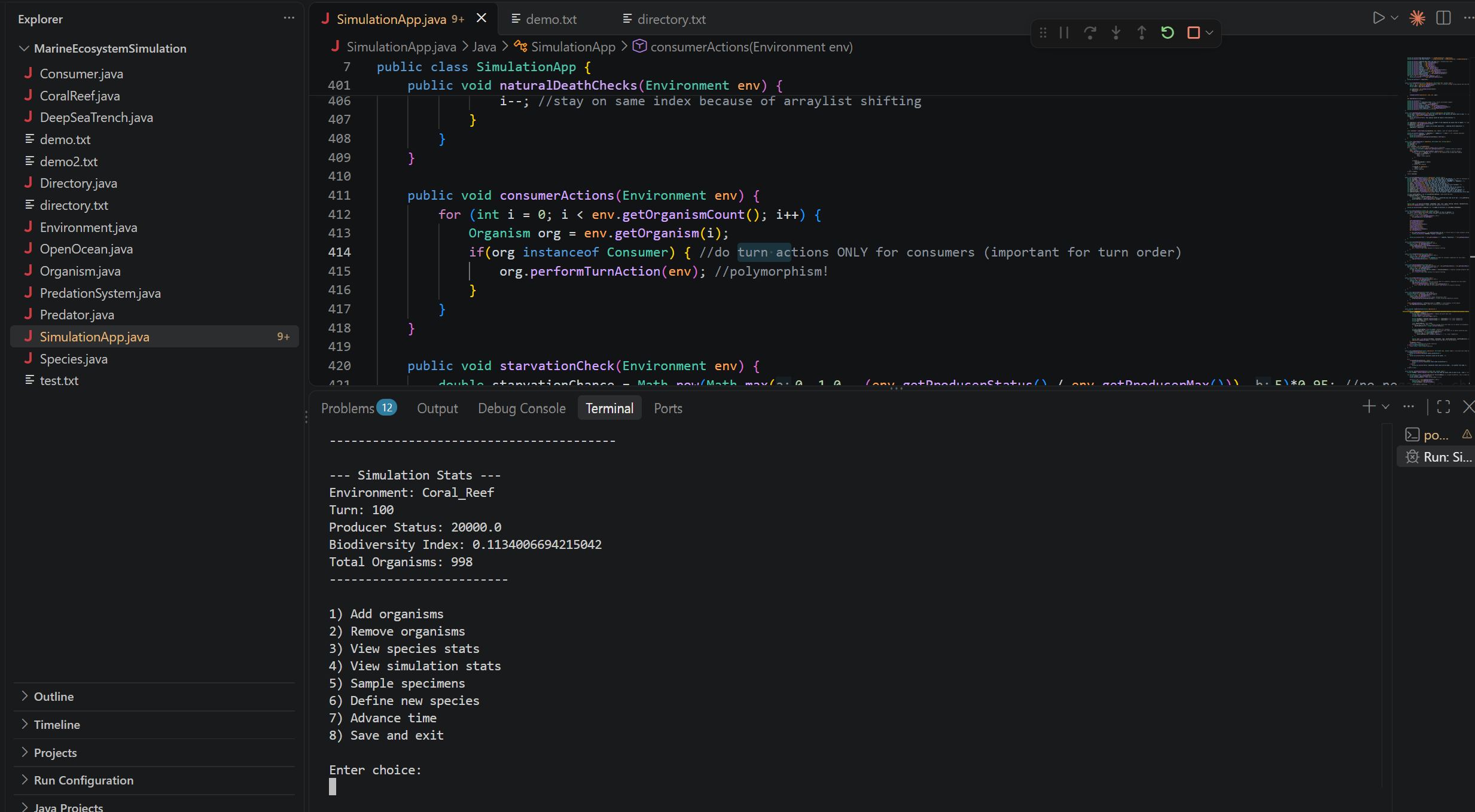Open the new terminal launch profile dropdown
1475x812 pixels.
(x=1386, y=407)
